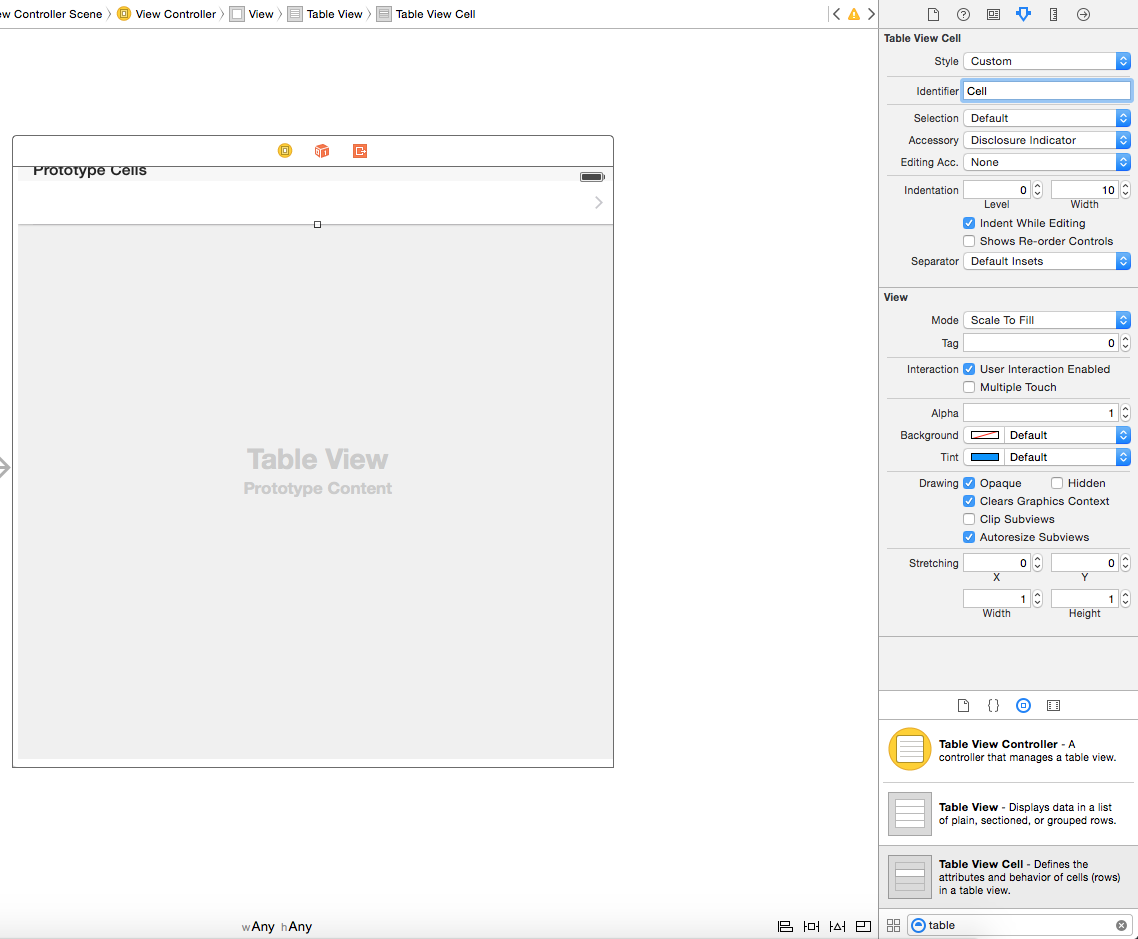Screen dimensions: 1138x939
Task: Check the Hidden checkbox
Action: pos(1057,483)
